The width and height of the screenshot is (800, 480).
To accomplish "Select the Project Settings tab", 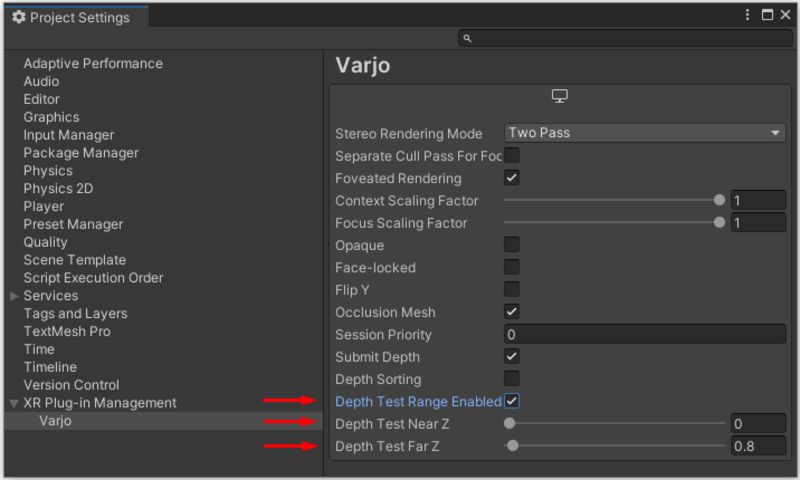I will pyautogui.click(x=77, y=17).
